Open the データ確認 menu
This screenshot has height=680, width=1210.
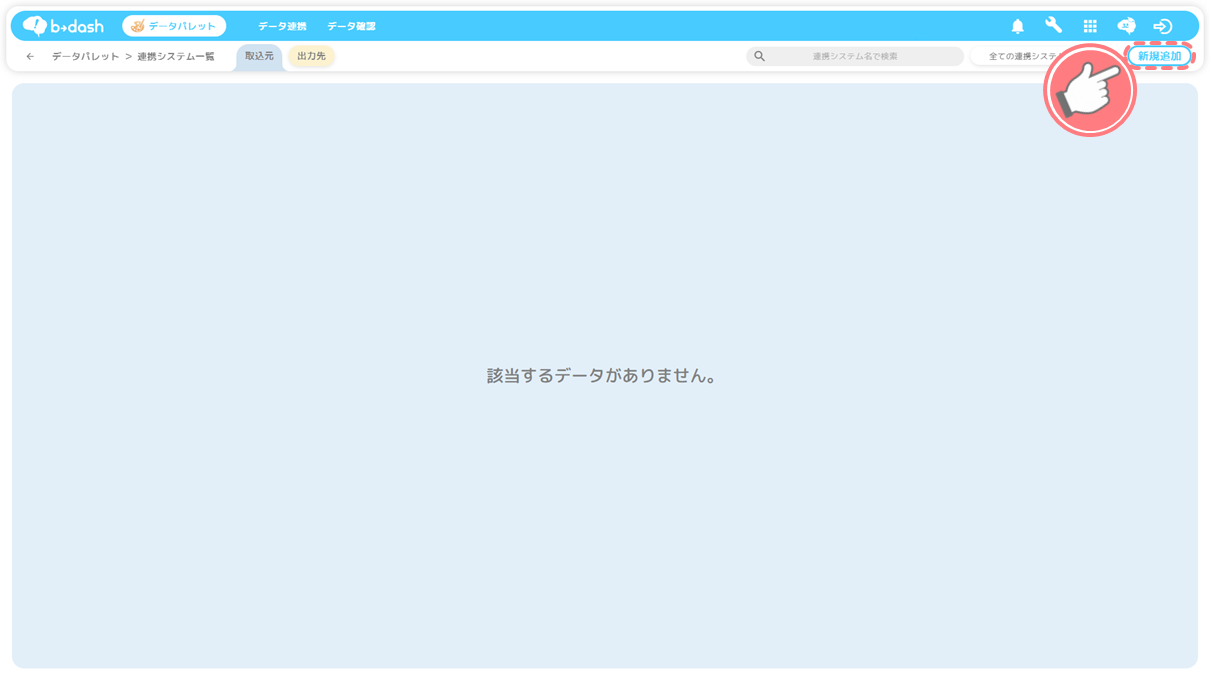[351, 26]
